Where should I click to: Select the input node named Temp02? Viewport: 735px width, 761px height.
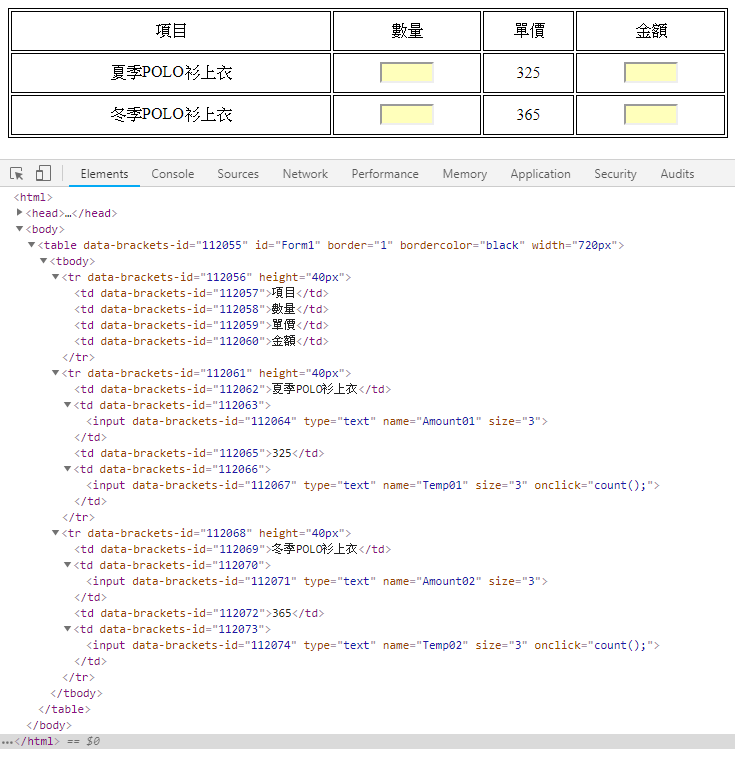[x=373, y=645]
